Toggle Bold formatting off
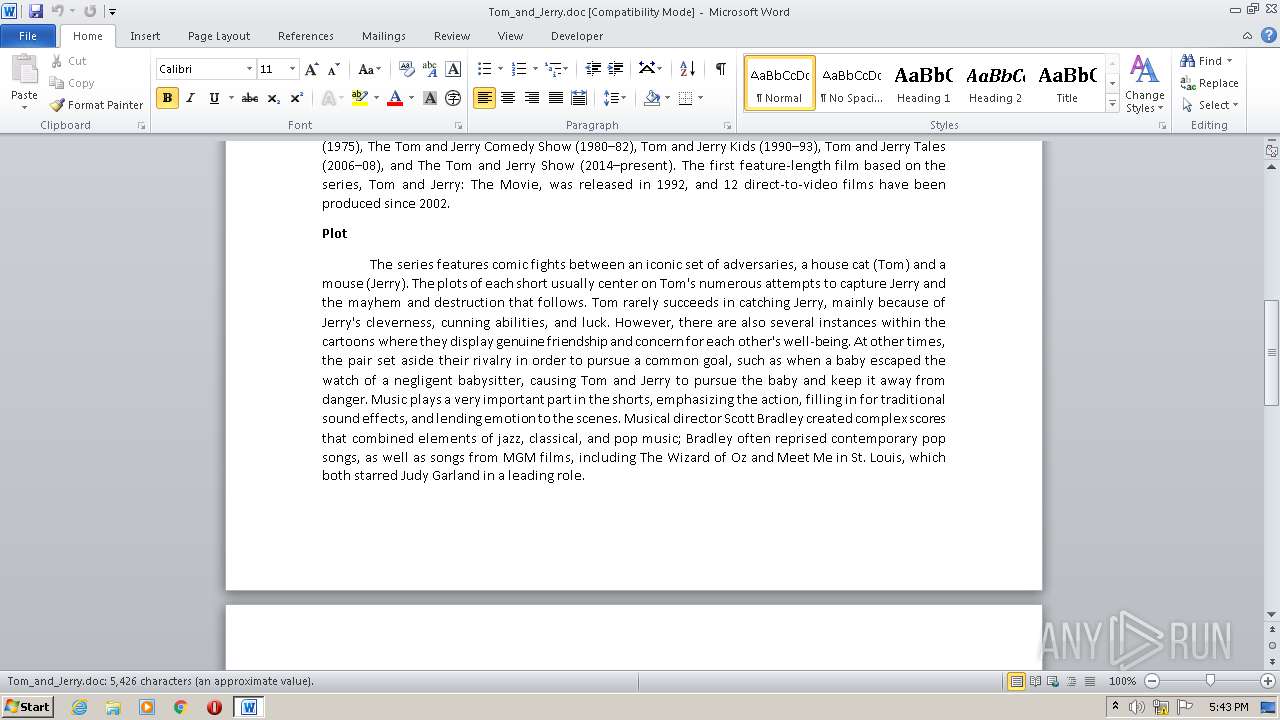This screenshot has height=720, width=1280. (167, 98)
